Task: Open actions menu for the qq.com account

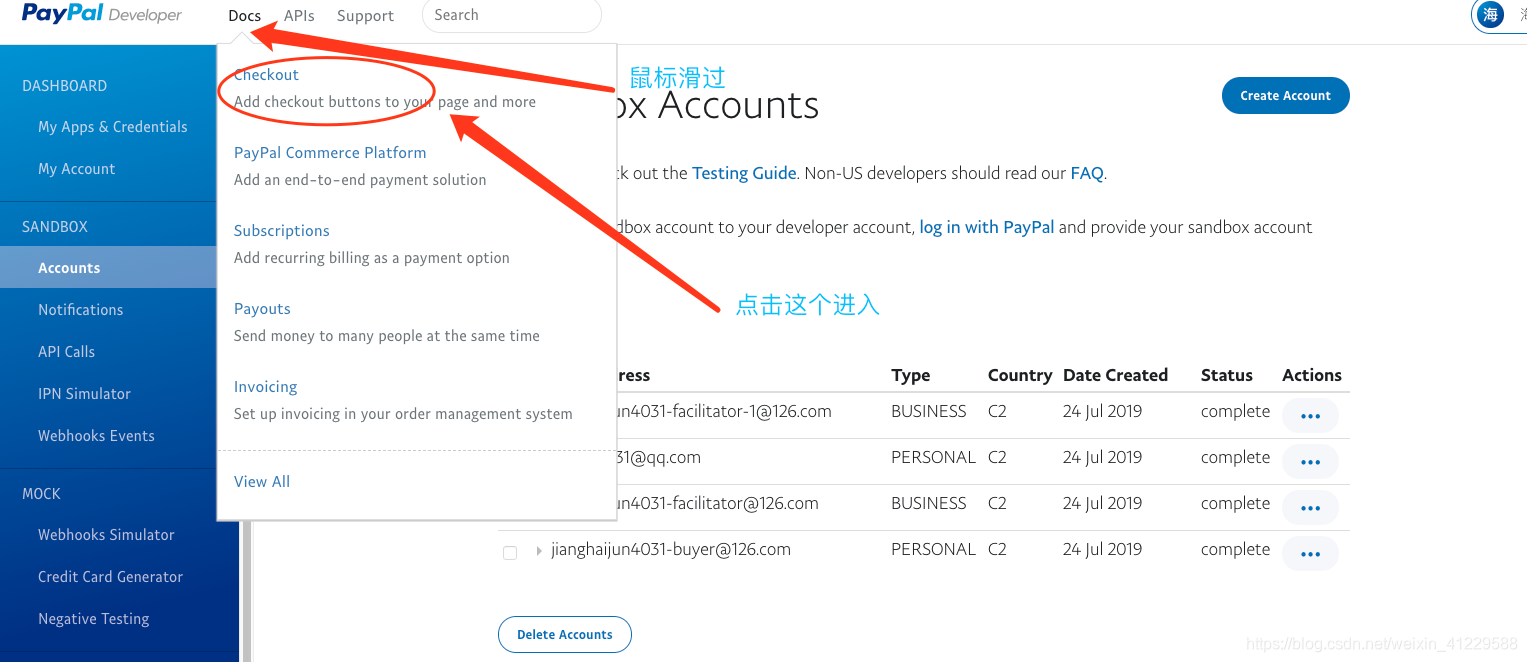Action: (x=1310, y=462)
